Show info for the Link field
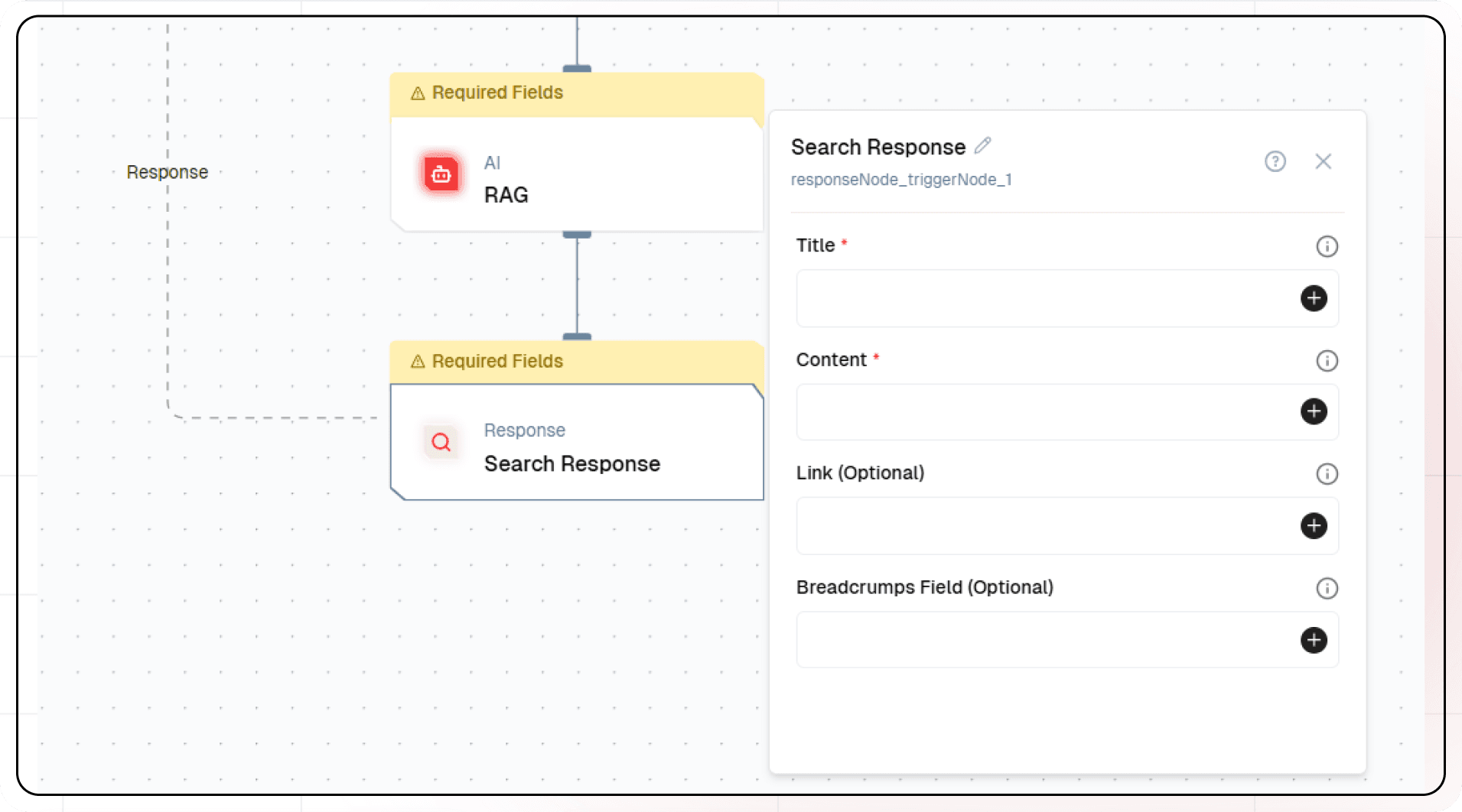The height and width of the screenshot is (812, 1462). click(x=1327, y=474)
